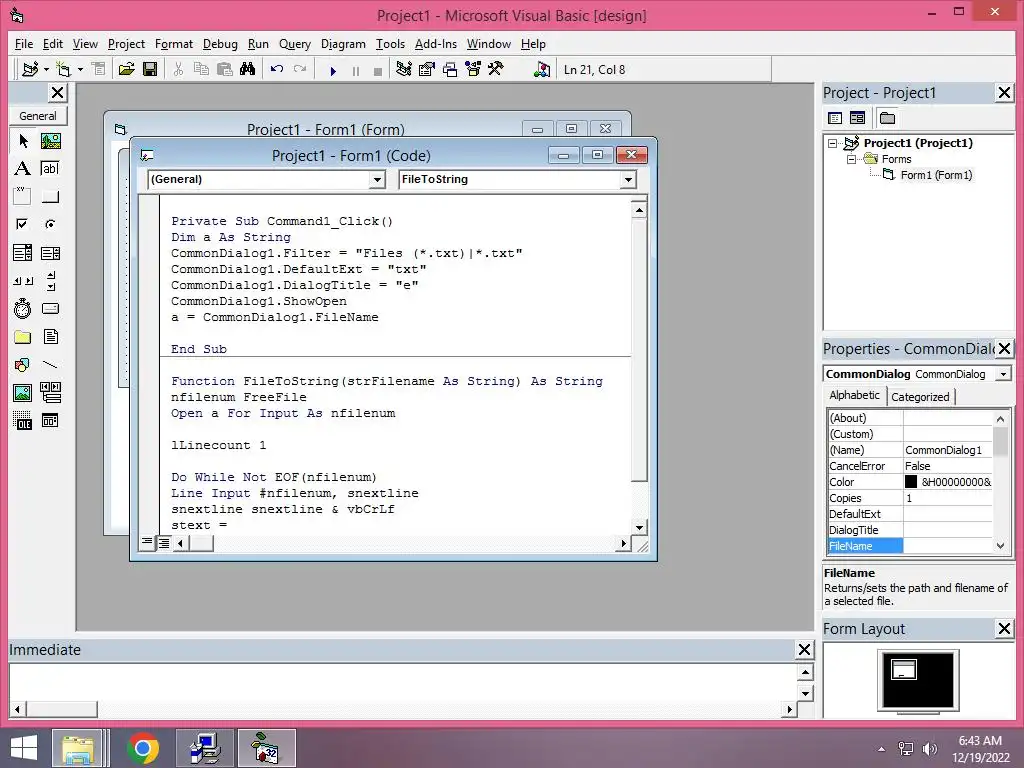The width and height of the screenshot is (1024, 768).
Task: Select the CheckBox control tool
Action: [23, 225]
